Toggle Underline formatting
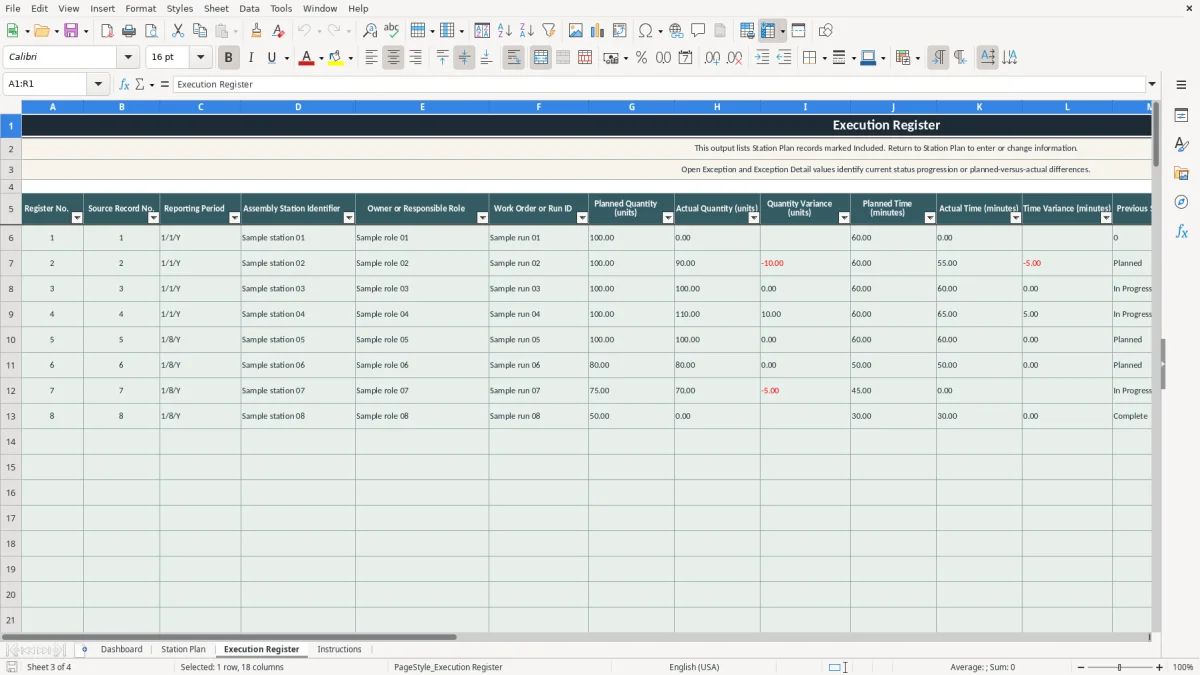This screenshot has height=675, width=1200. [x=271, y=58]
